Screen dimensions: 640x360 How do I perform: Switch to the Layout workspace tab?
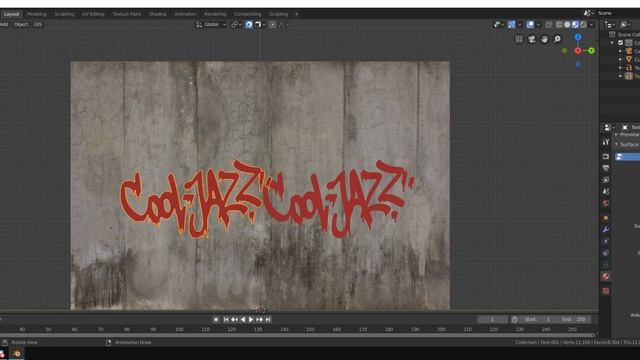point(11,14)
